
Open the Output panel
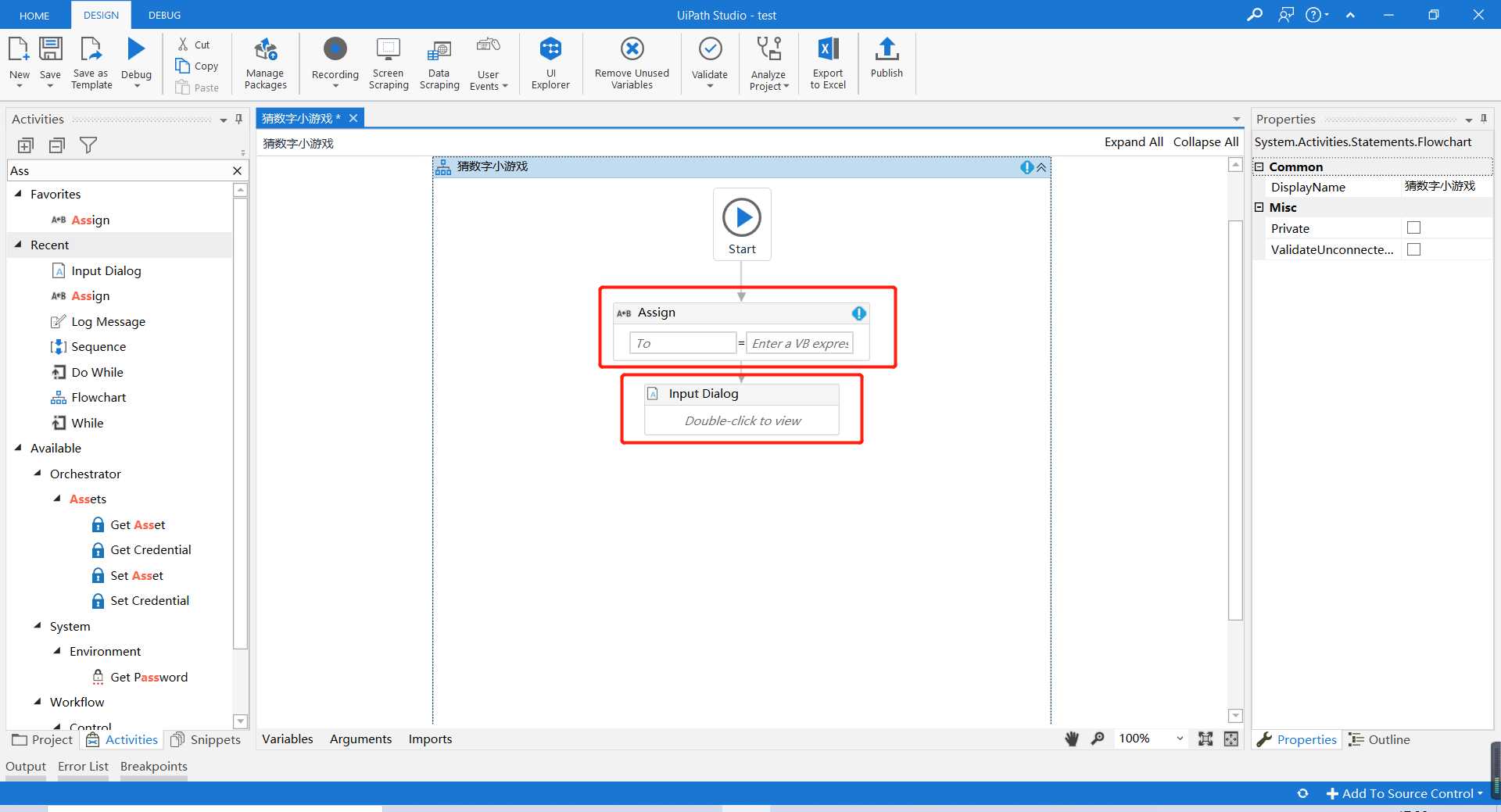(26, 767)
